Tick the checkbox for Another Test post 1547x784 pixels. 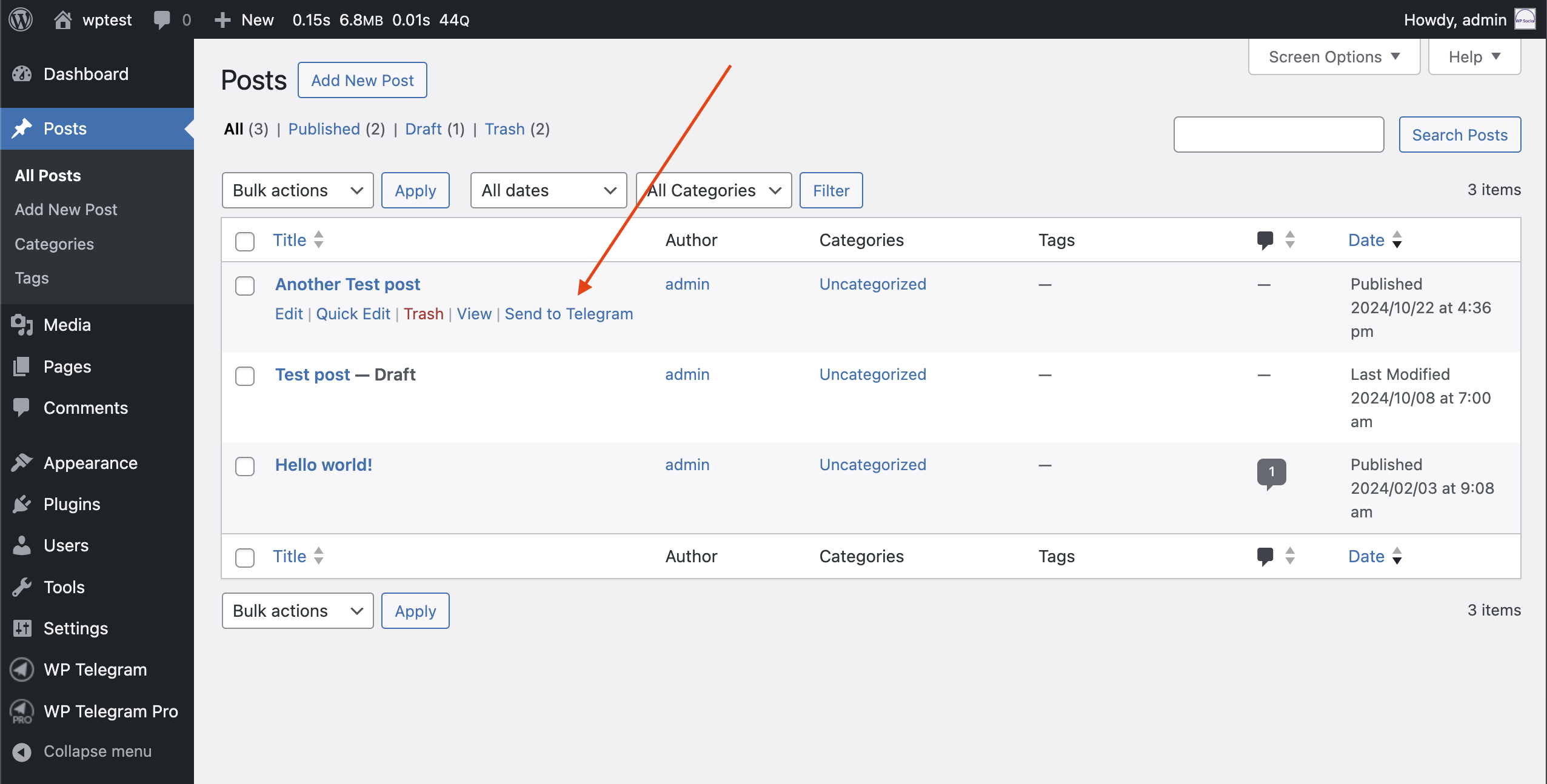point(245,285)
